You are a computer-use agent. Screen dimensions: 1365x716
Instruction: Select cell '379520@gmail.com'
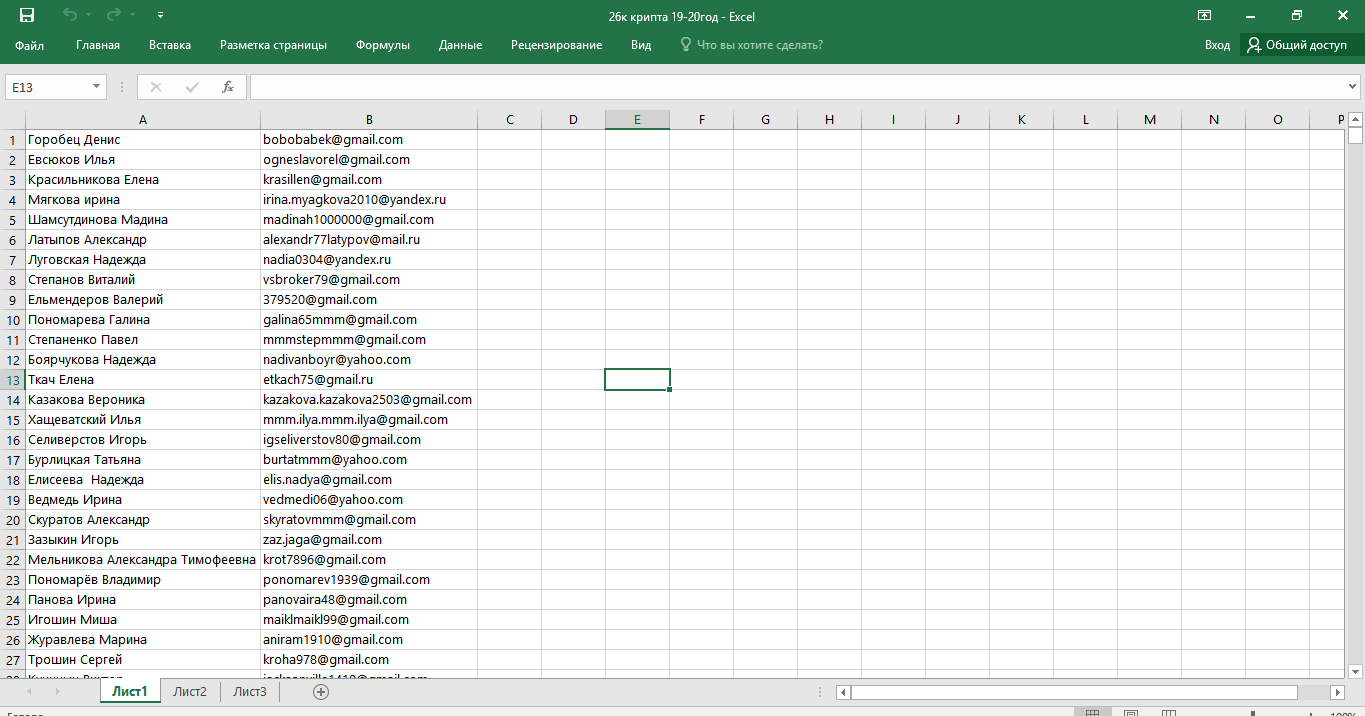pyautogui.click(x=369, y=300)
